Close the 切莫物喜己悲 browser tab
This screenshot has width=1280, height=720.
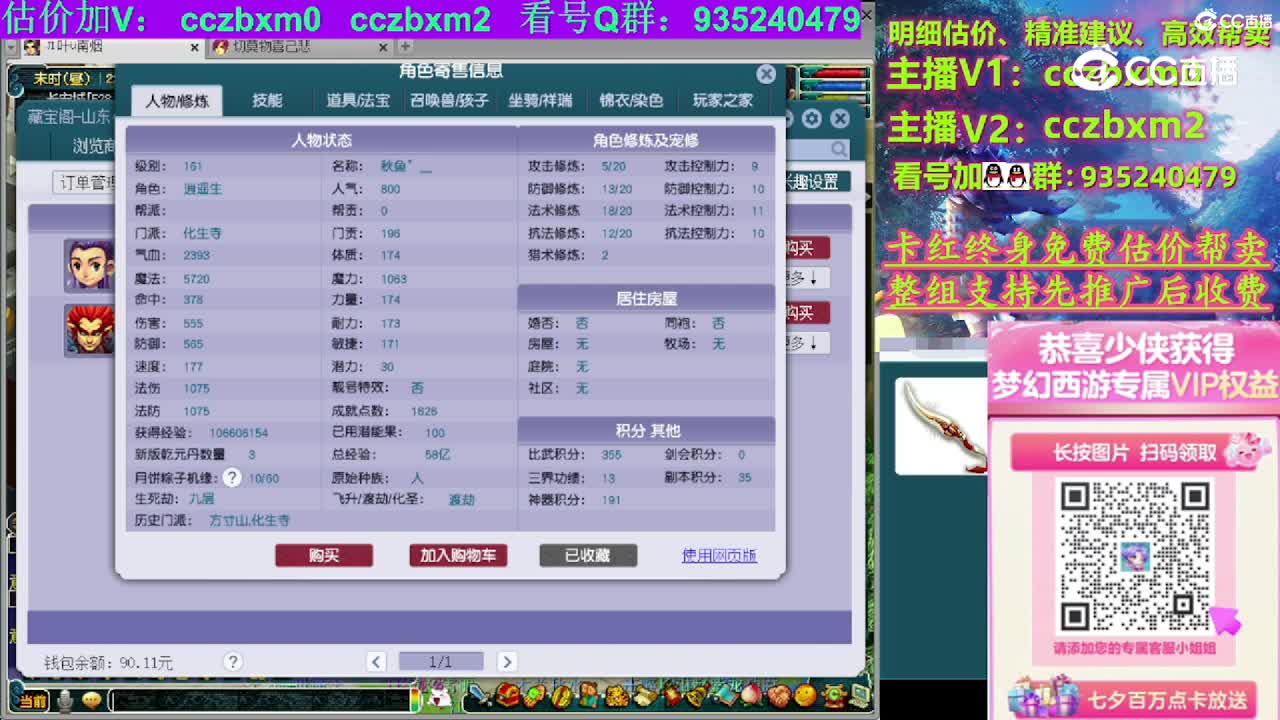pos(383,47)
